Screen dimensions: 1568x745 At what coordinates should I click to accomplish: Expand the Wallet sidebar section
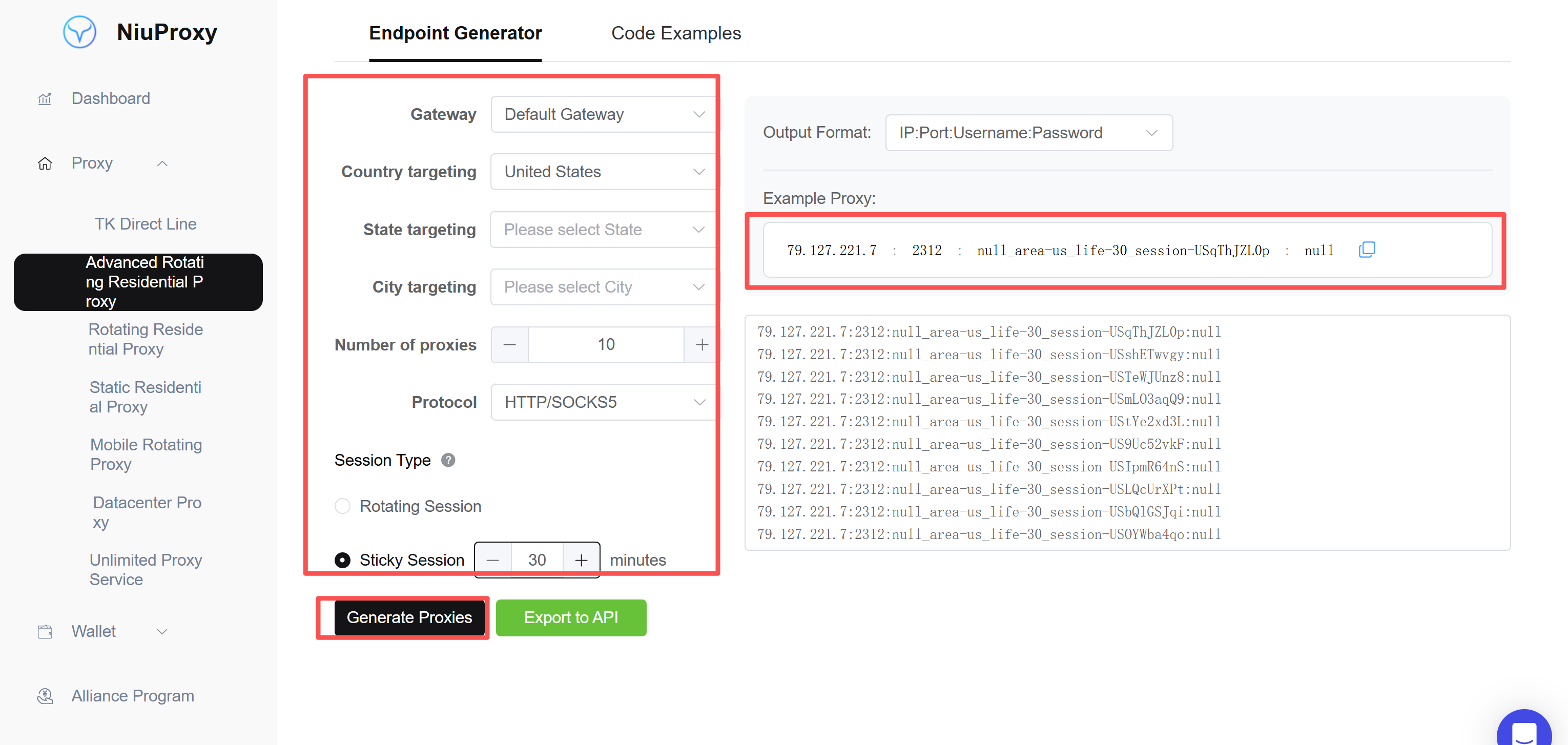tap(162, 631)
